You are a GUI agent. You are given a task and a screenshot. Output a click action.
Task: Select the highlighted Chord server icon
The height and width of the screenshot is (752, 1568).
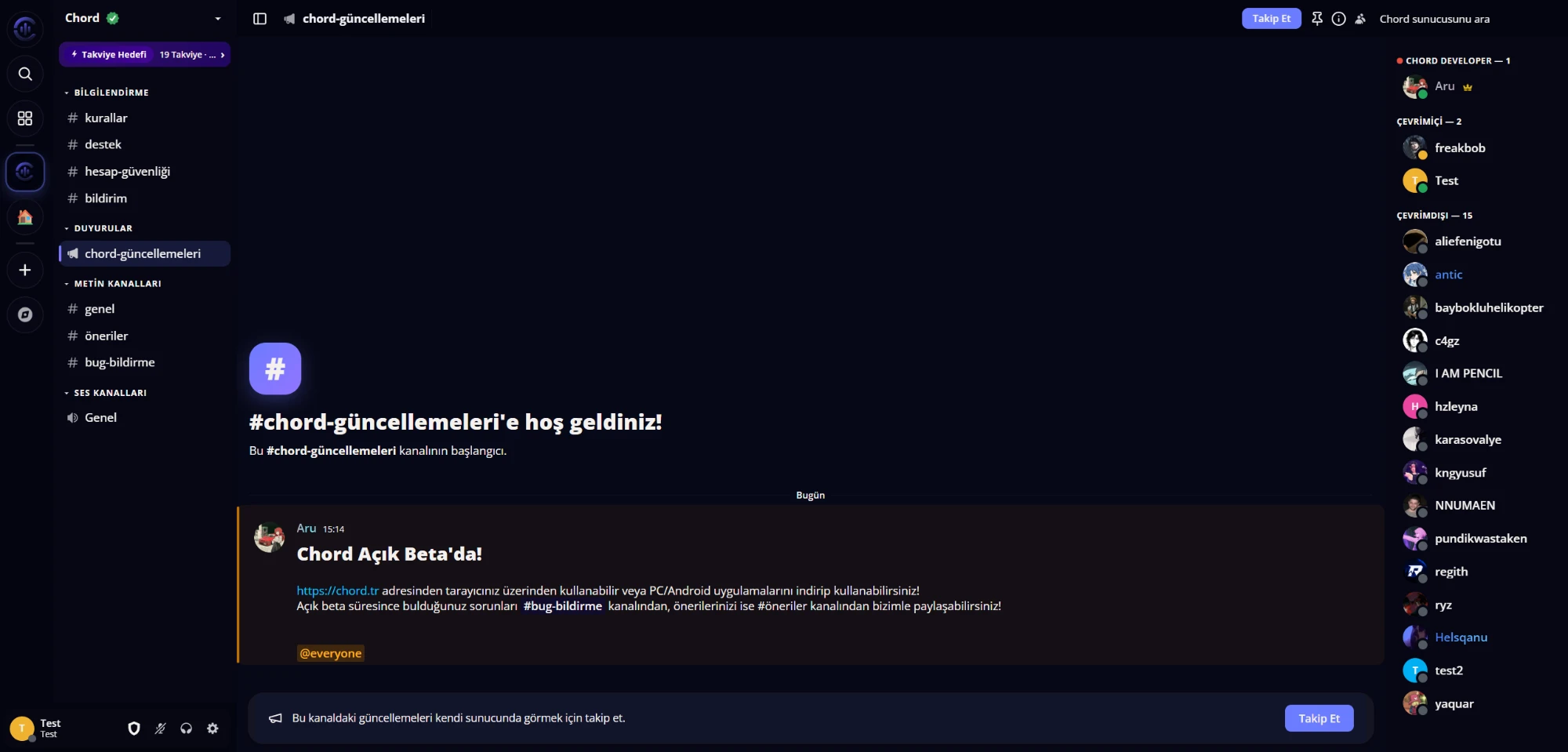pos(25,172)
